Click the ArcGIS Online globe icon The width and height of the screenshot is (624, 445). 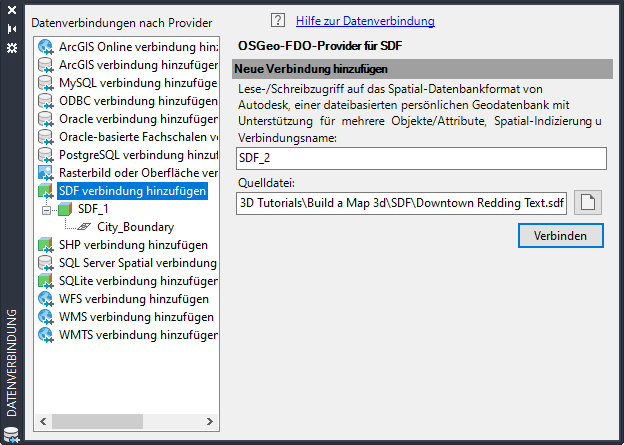coord(45,47)
